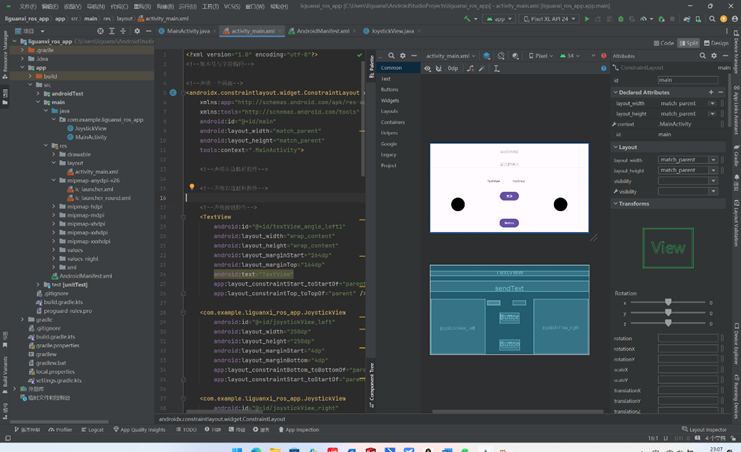Click the design surface layers icon

[x=486, y=56]
